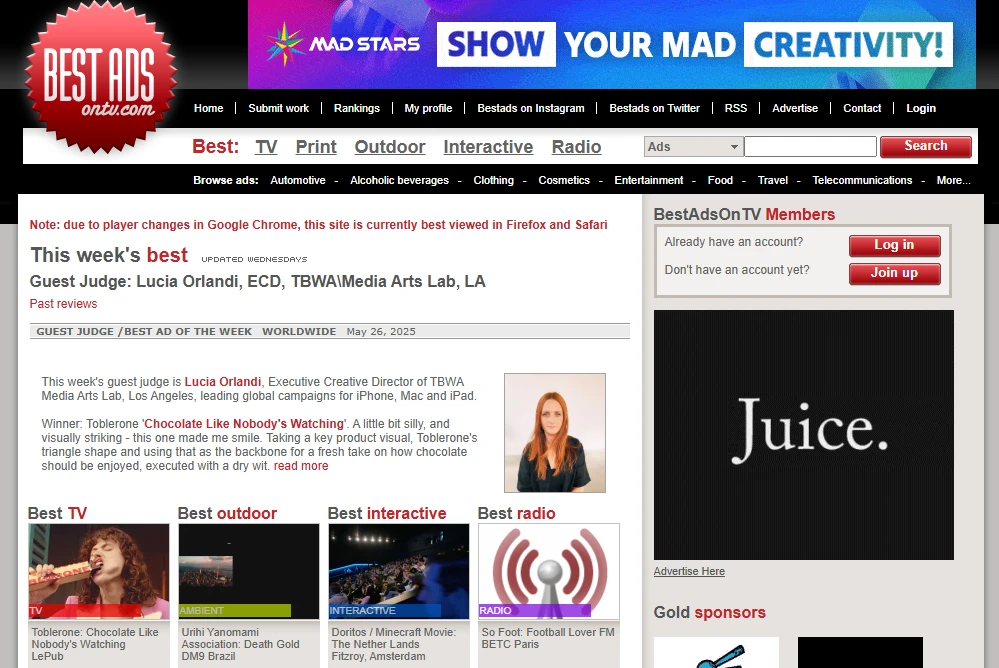The height and width of the screenshot is (668, 999).
Task: Open the read more link about Toblerone winner
Action: tap(301, 465)
